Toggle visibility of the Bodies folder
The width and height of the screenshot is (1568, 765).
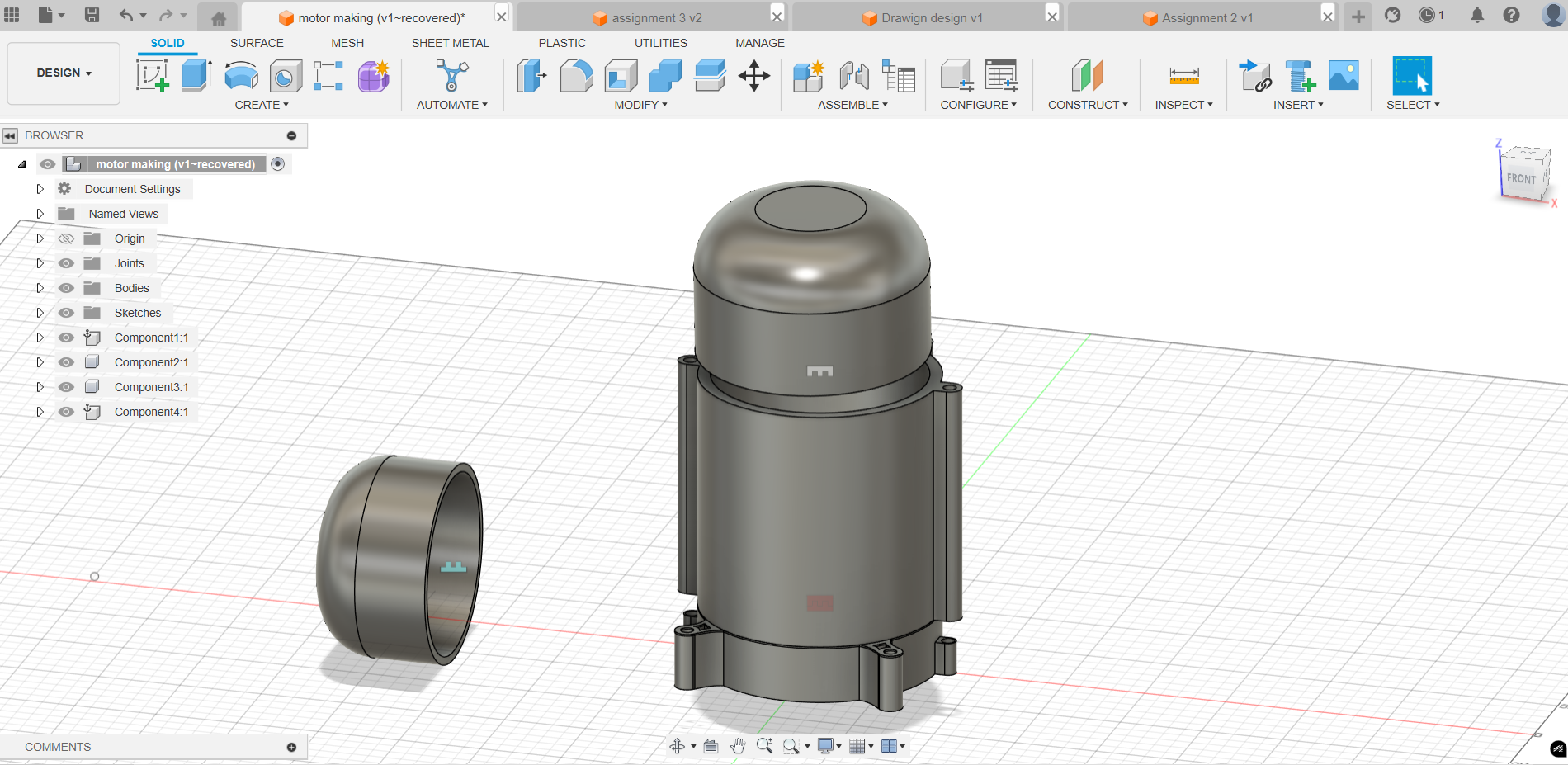(66, 287)
